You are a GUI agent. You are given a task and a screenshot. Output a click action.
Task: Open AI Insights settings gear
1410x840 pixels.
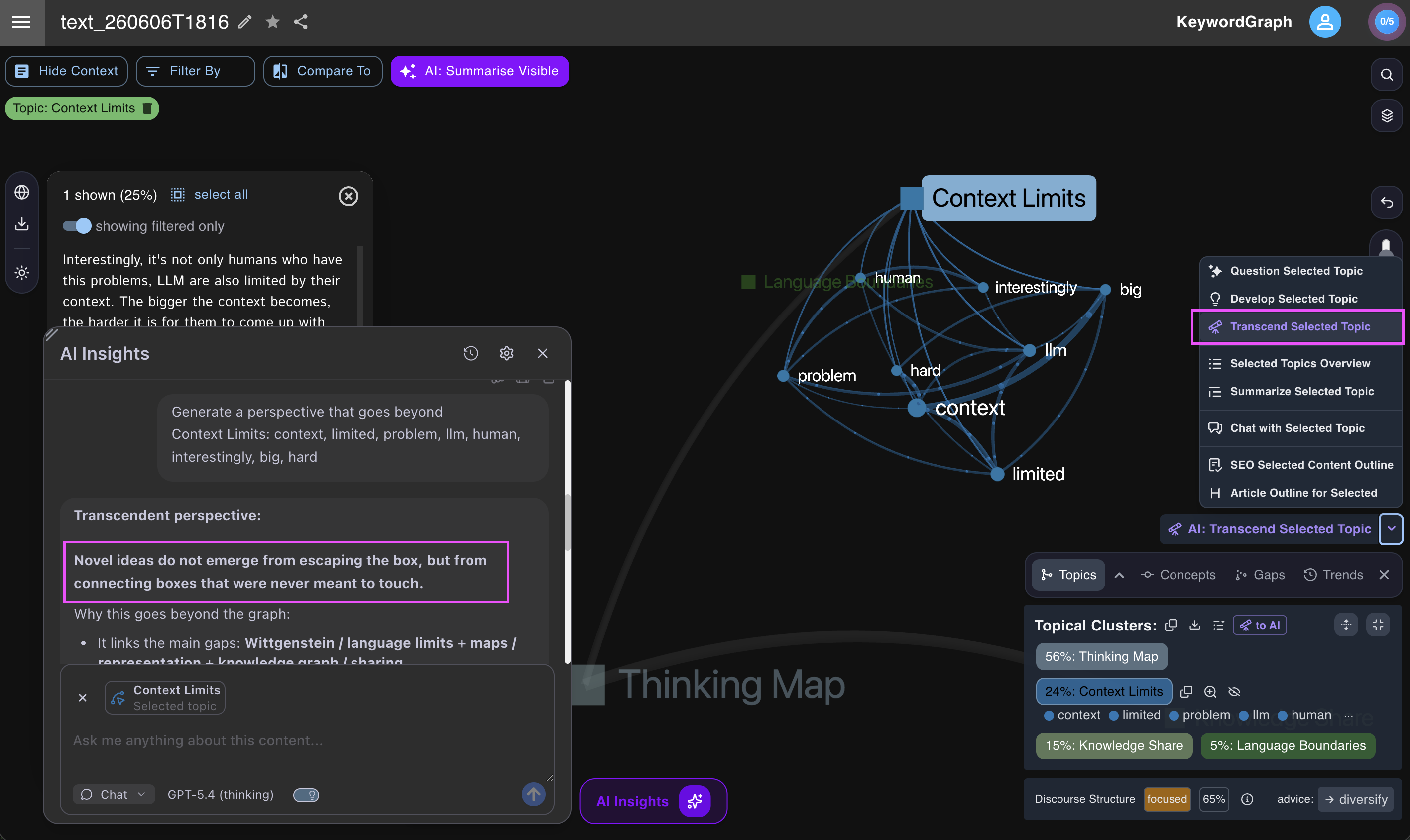coord(506,354)
